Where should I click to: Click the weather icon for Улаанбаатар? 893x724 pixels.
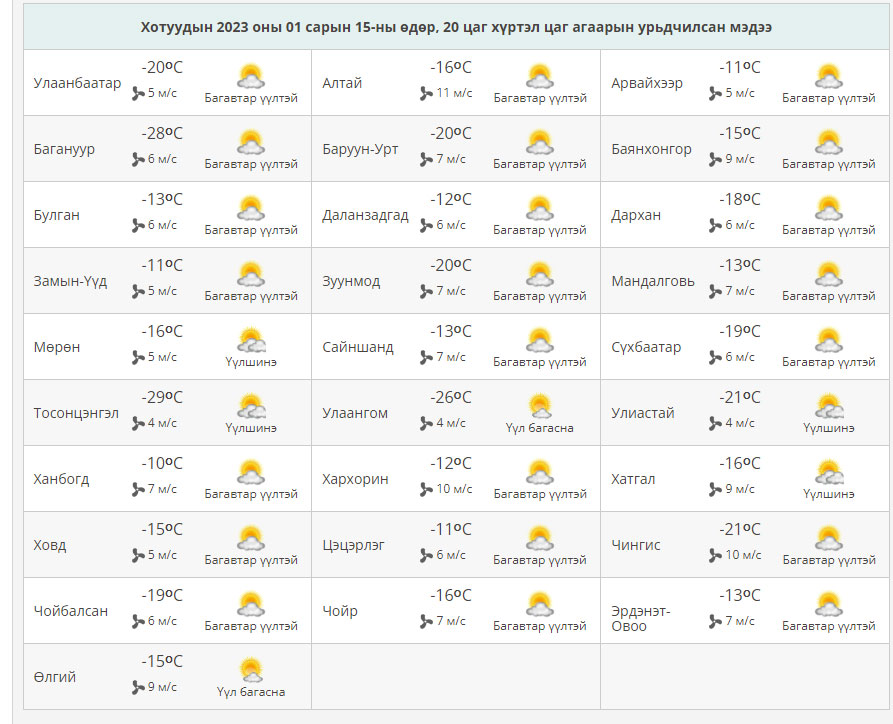click(x=250, y=76)
